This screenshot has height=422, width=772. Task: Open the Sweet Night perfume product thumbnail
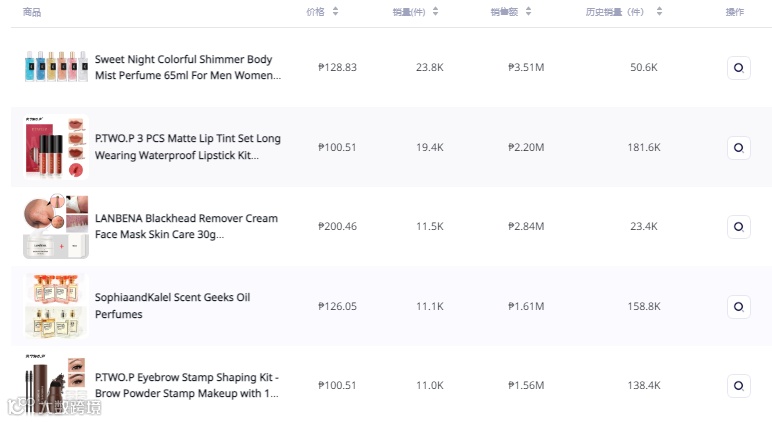click(x=57, y=67)
